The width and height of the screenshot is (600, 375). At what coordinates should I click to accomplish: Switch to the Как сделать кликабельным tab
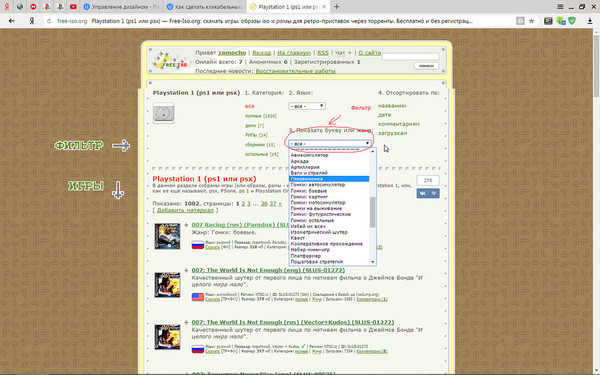coord(205,7)
